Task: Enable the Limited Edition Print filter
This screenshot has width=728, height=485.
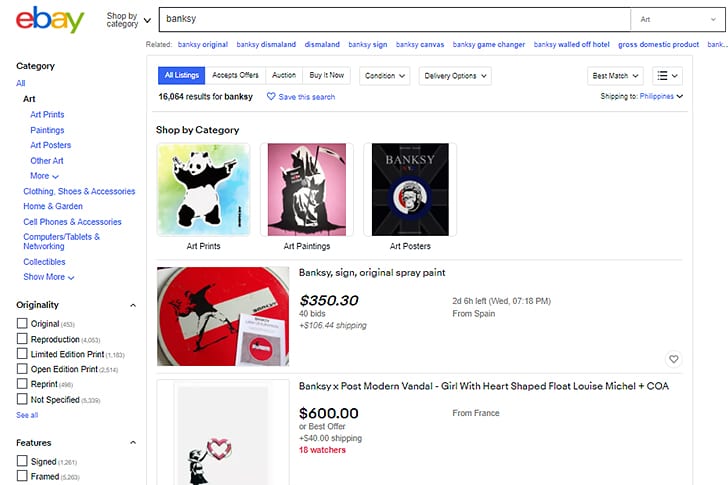Action: pyautogui.click(x=22, y=354)
